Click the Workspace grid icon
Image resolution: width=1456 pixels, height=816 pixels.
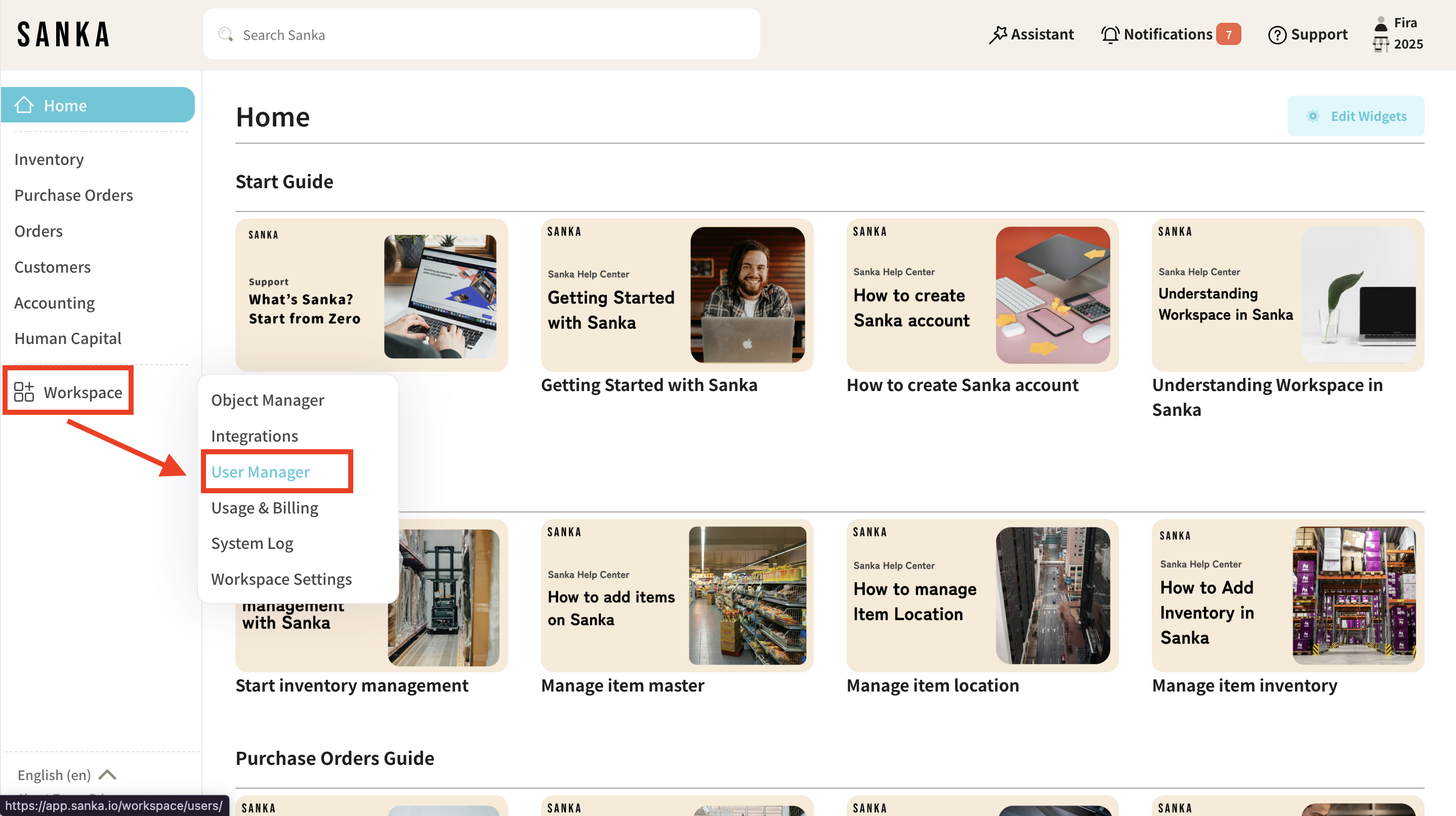(24, 392)
